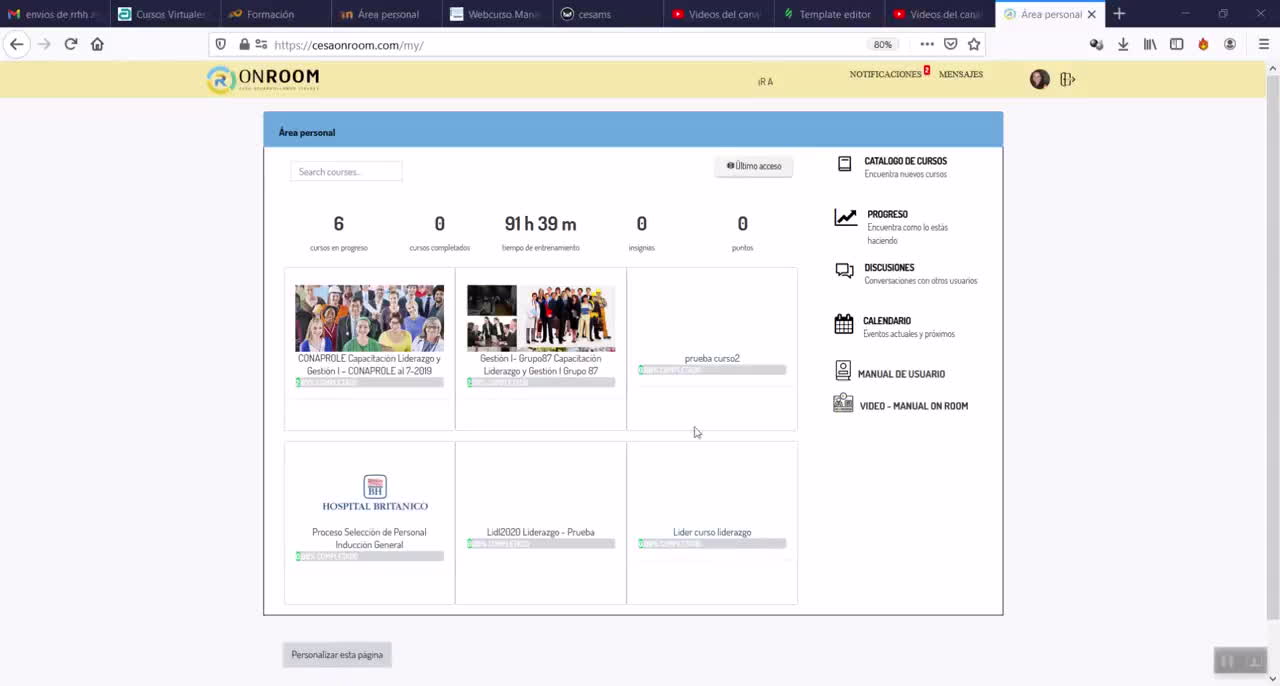Open the Catalogo de Cursos book icon
The width and height of the screenshot is (1280, 686).
(845, 164)
